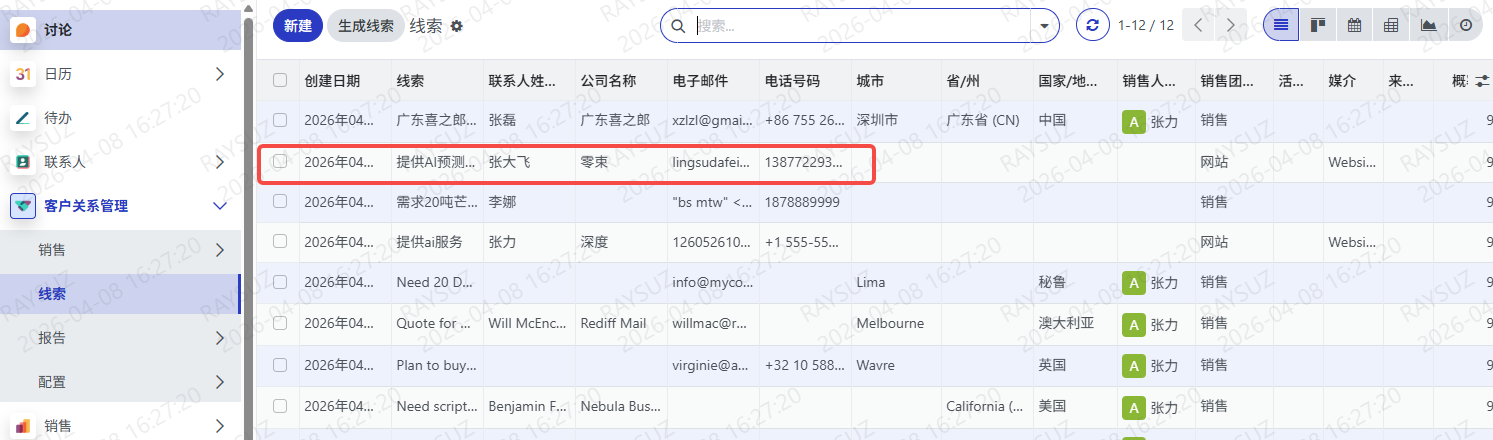
Task: Click the 生成线索 button
Action: (x=365, y=26)
